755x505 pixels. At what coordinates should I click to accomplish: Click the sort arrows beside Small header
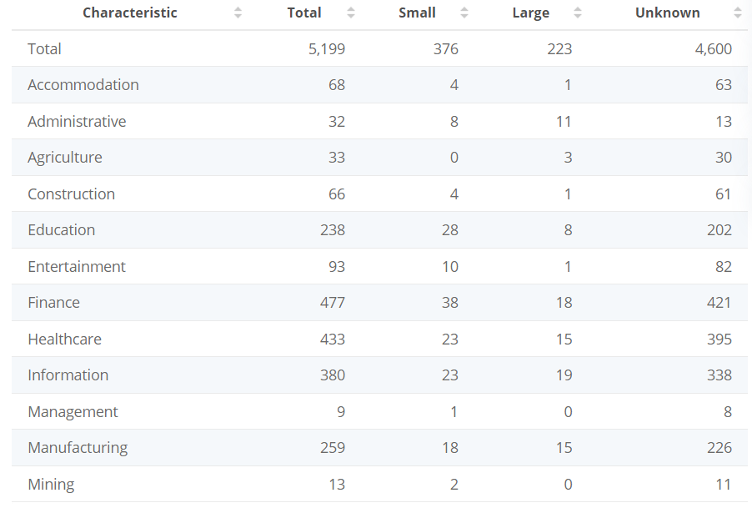coord(464,13)
